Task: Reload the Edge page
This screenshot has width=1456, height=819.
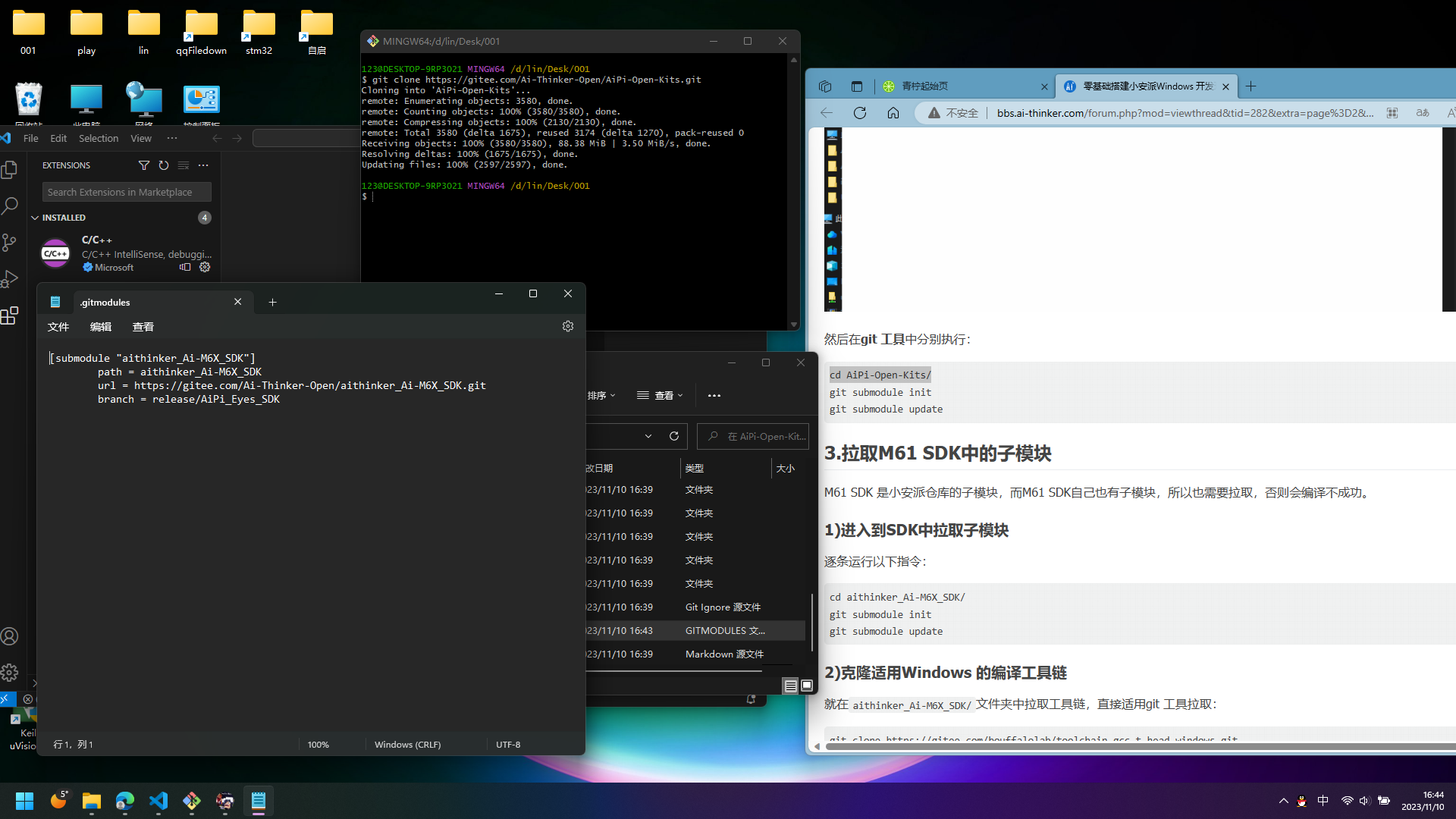Action: click(x=860, y=113)
